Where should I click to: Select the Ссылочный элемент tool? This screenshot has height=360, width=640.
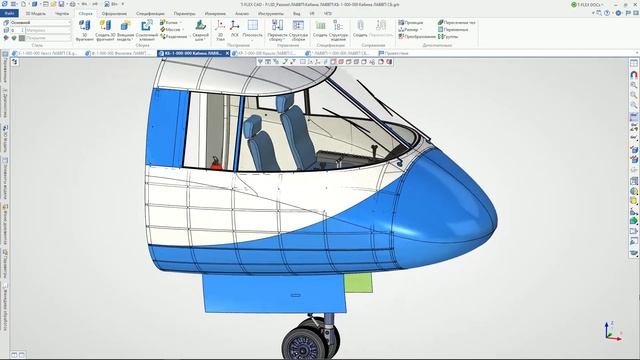(x=146, y=30)
